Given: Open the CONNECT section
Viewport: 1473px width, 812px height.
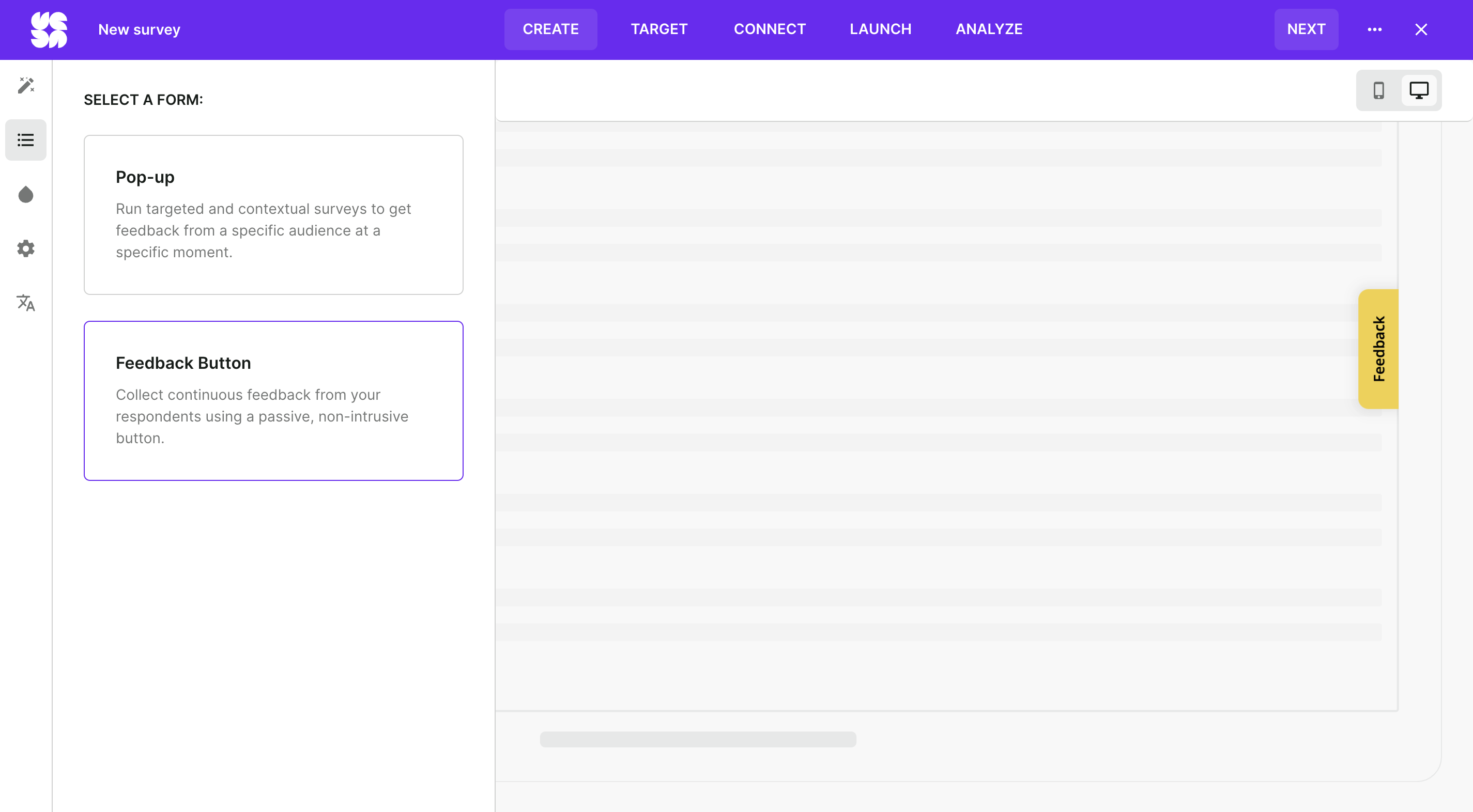Looking at the screenshot, I should (770, 29).
